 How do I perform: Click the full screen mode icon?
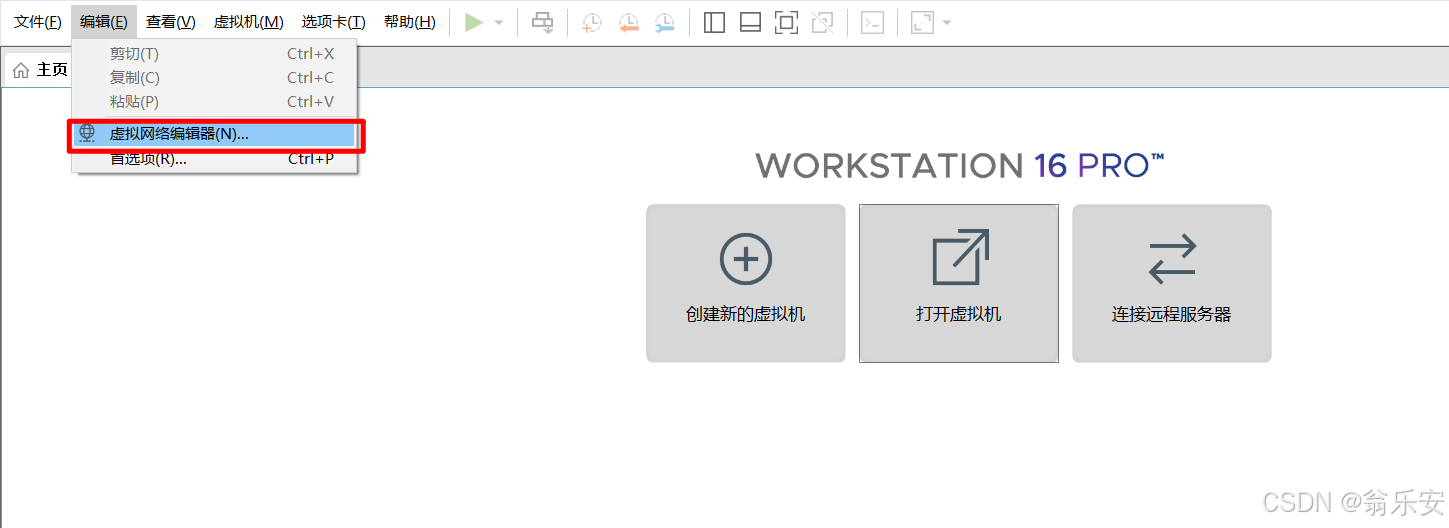point(786,22)
